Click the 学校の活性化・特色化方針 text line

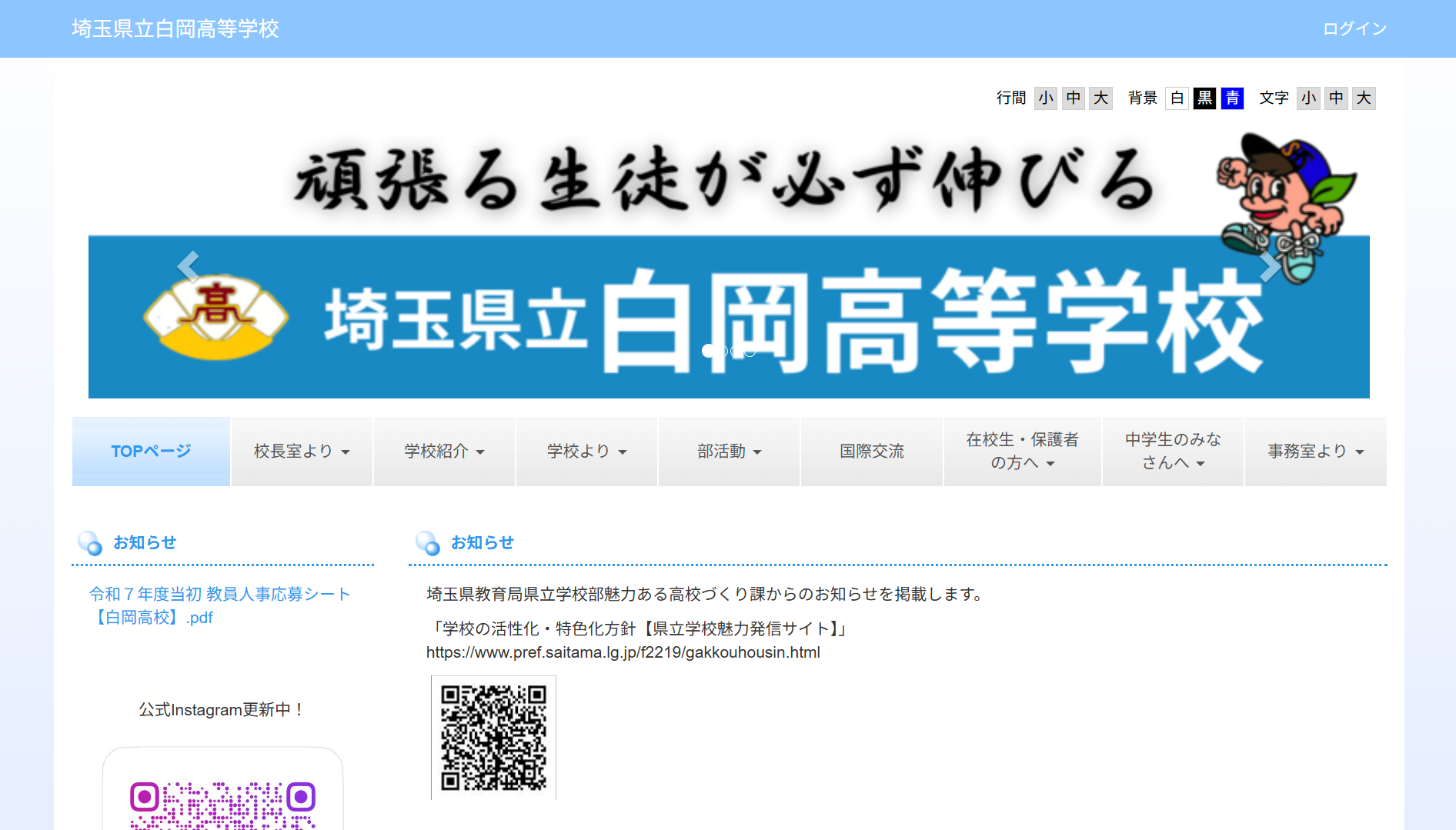639,629
